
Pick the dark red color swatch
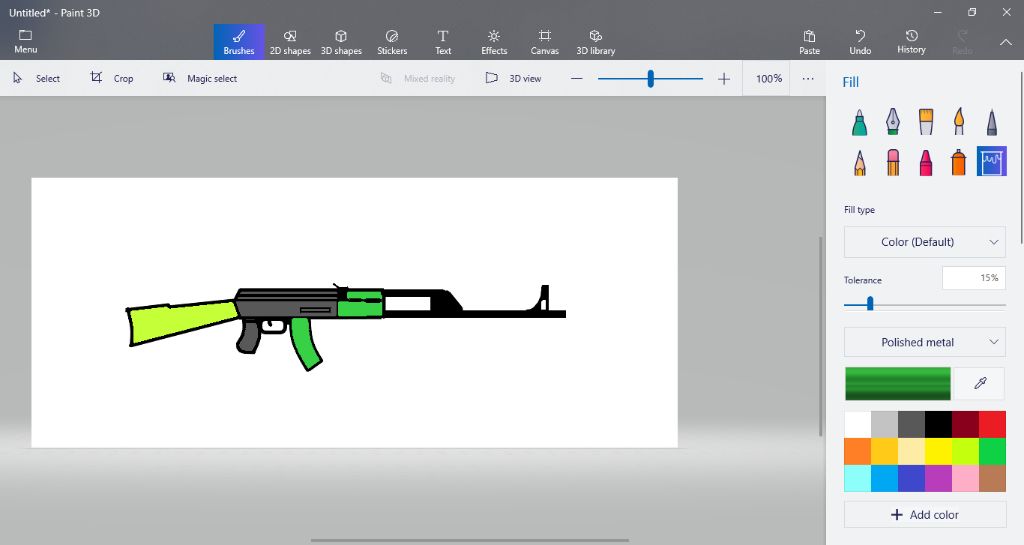tap(965, 424)
